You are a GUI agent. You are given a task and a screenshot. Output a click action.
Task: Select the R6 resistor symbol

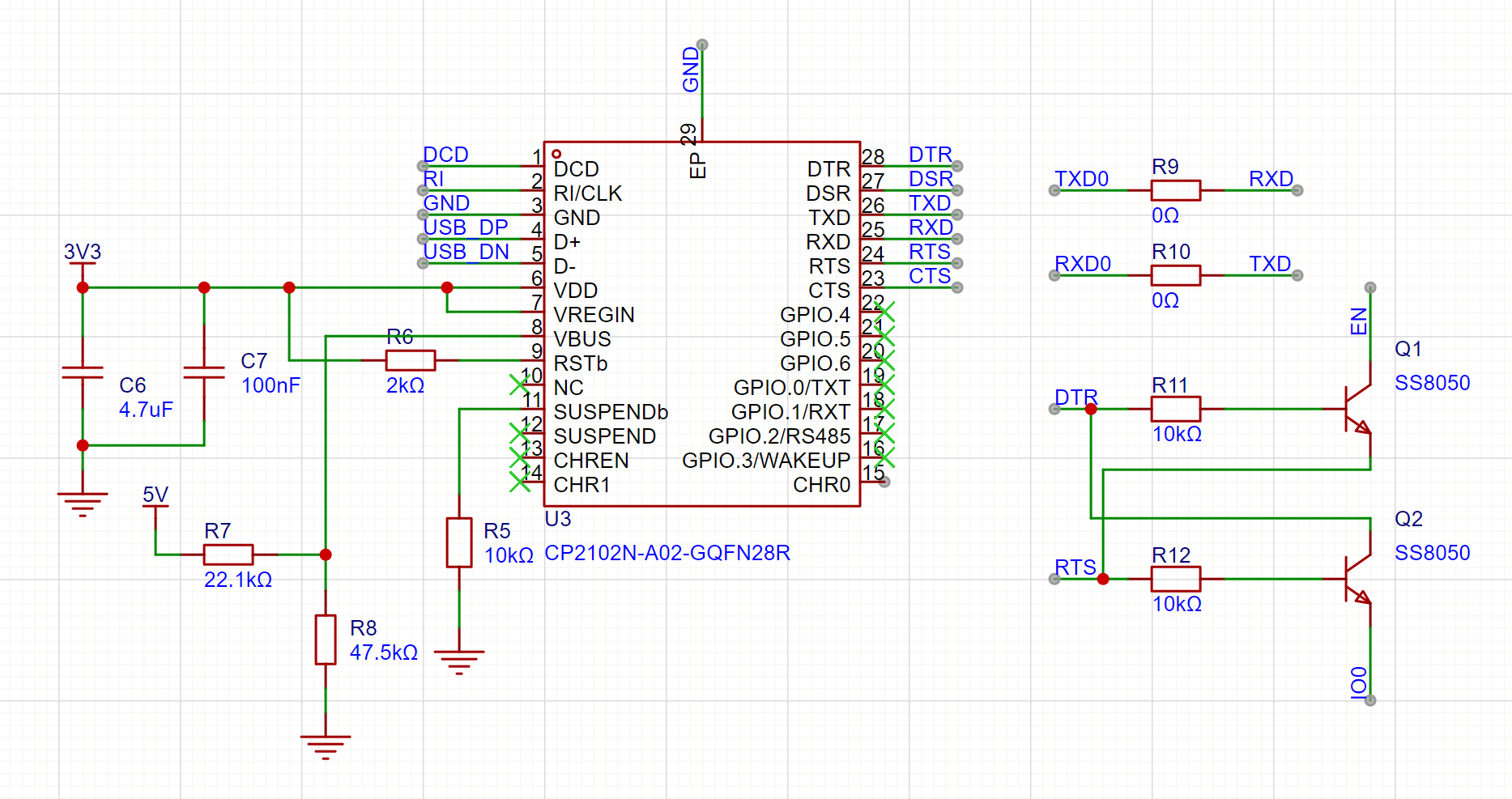410,360
